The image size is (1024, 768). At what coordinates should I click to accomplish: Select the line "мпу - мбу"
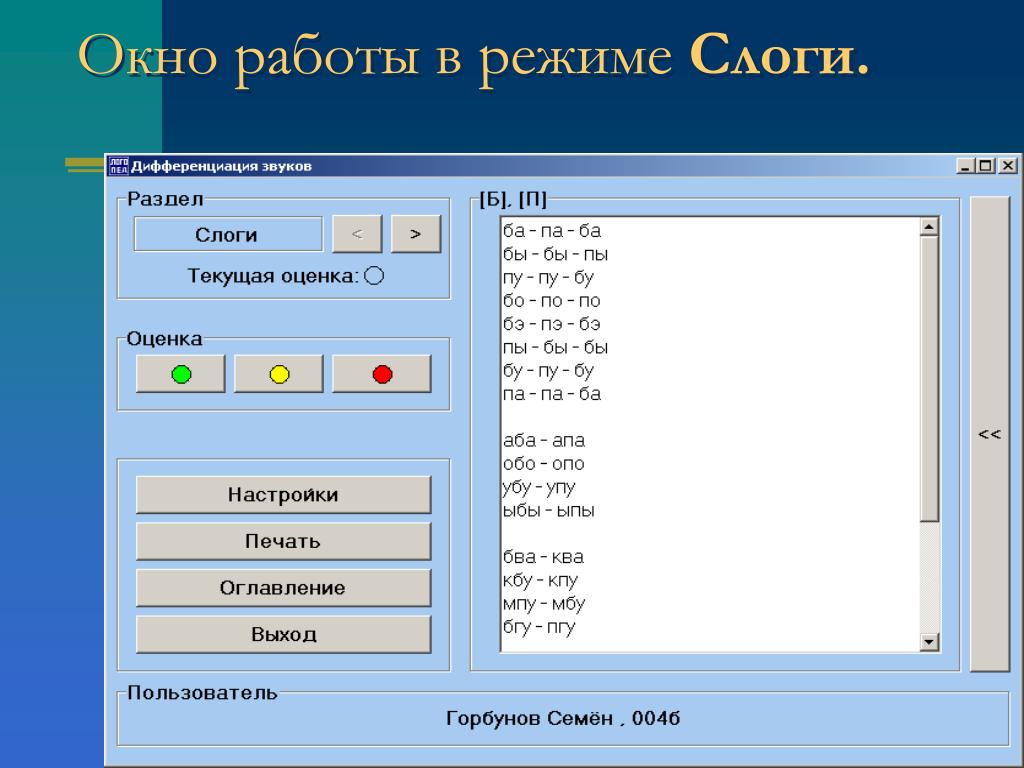coord(544,603)
